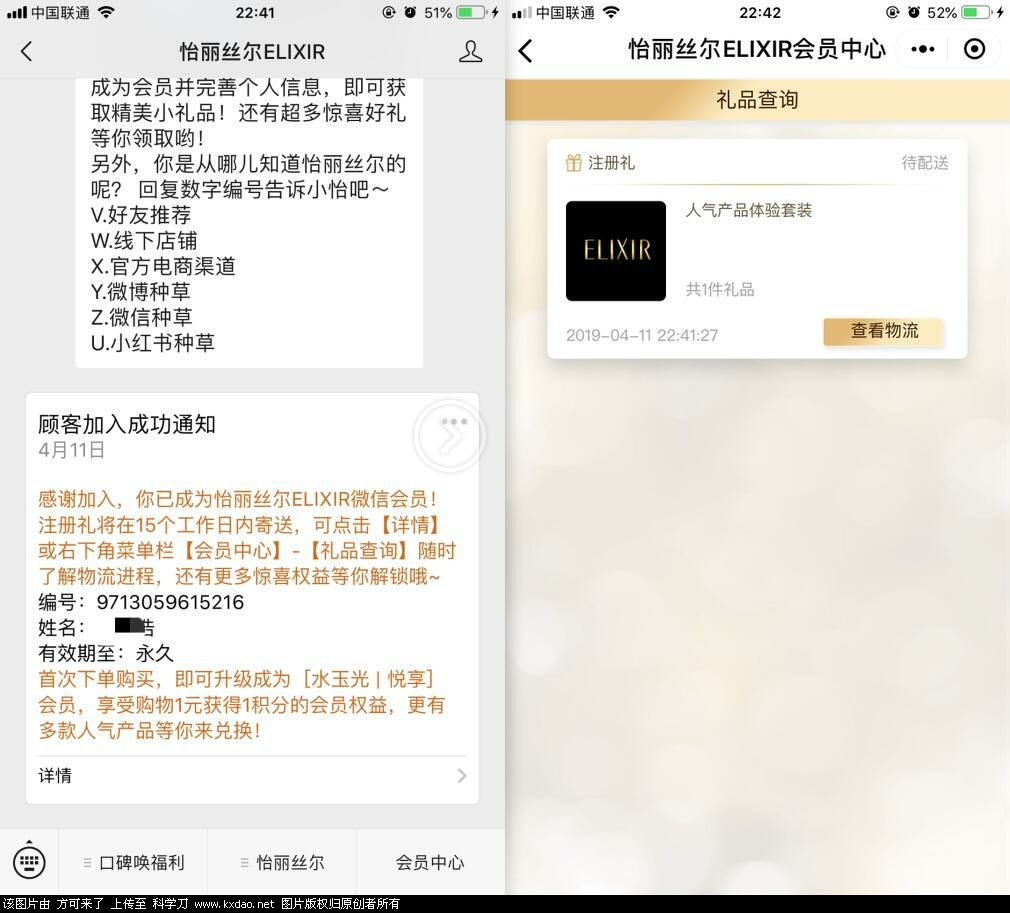
Task: Select the 礼品查询 header tab
Action: (758, 100)
